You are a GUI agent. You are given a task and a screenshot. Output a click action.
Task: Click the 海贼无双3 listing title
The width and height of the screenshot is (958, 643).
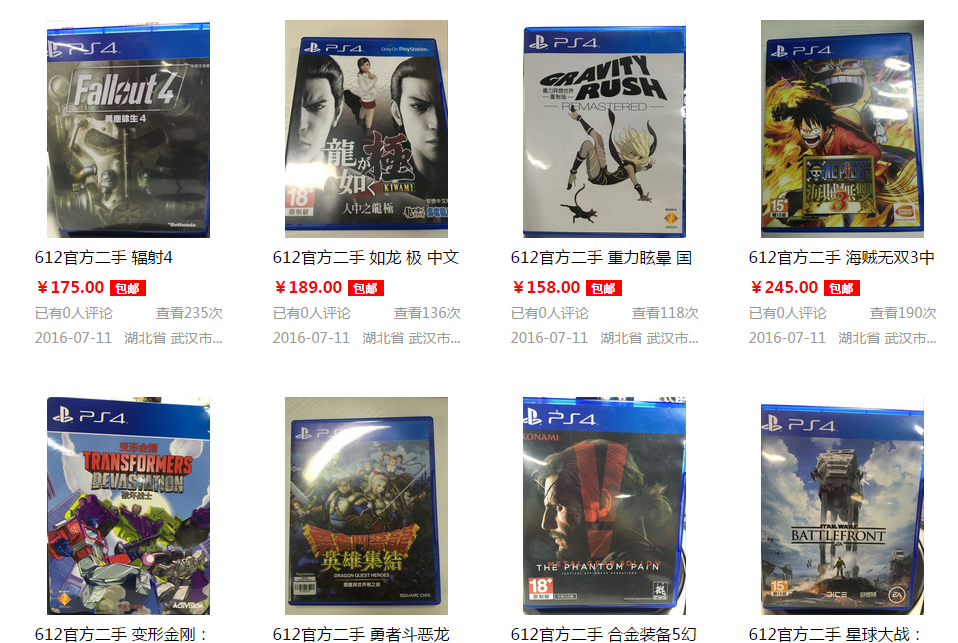coord(841,257)
